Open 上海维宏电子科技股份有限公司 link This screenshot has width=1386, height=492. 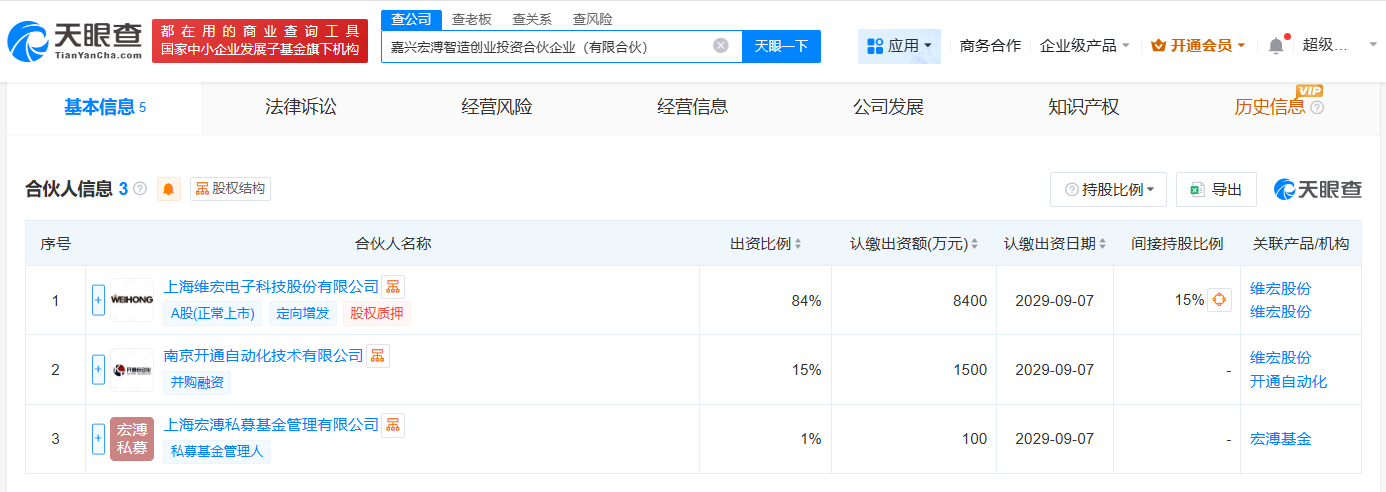click(x=271, y=287)
